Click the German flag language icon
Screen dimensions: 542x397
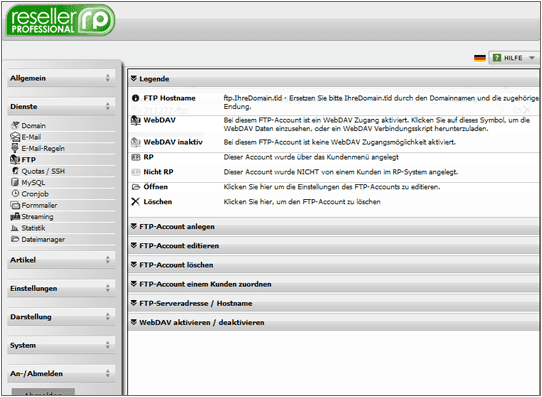(x=480, y=58)
